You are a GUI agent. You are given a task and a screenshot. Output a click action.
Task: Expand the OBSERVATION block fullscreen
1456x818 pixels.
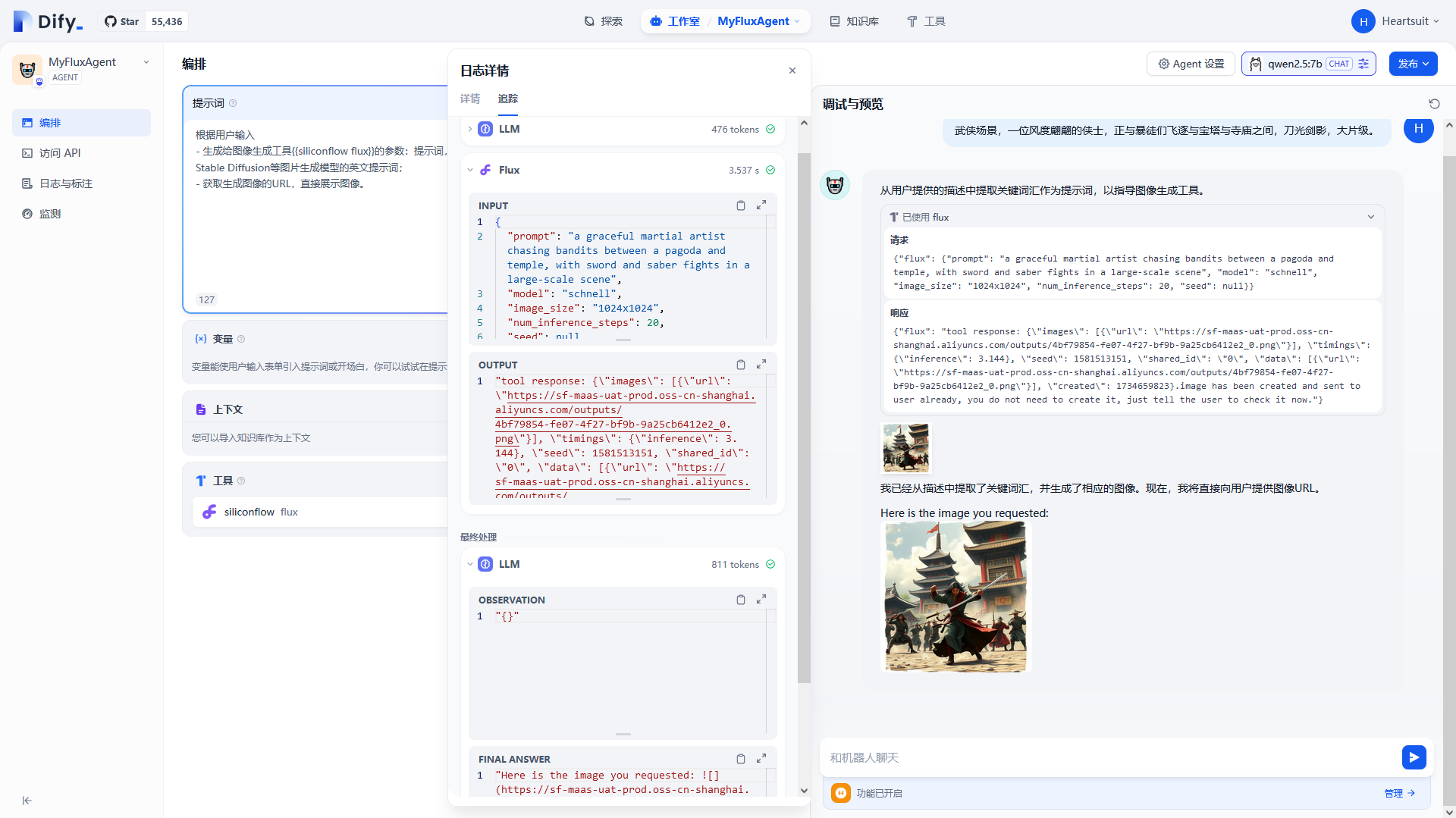pyautogui.click(x=761, y=599)
